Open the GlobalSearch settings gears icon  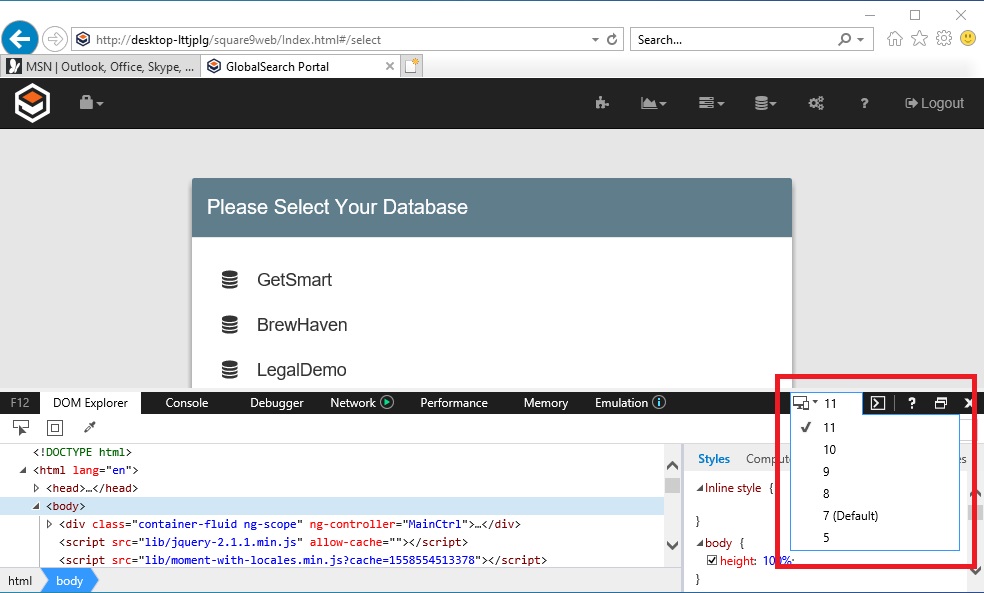click(x=816, y=103)
